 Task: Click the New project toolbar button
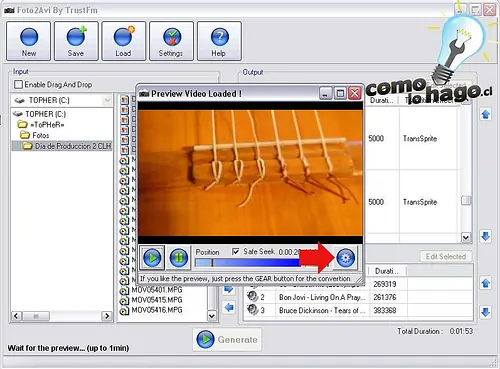tap(29, 41)
